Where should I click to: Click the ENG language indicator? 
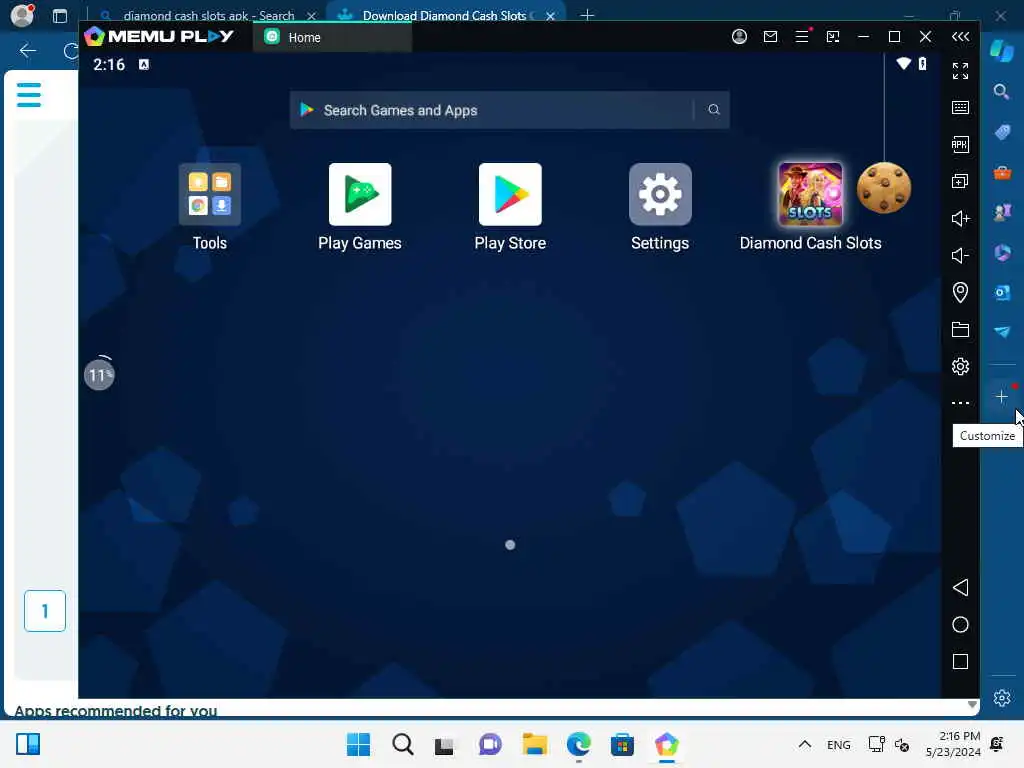[839, 744]
